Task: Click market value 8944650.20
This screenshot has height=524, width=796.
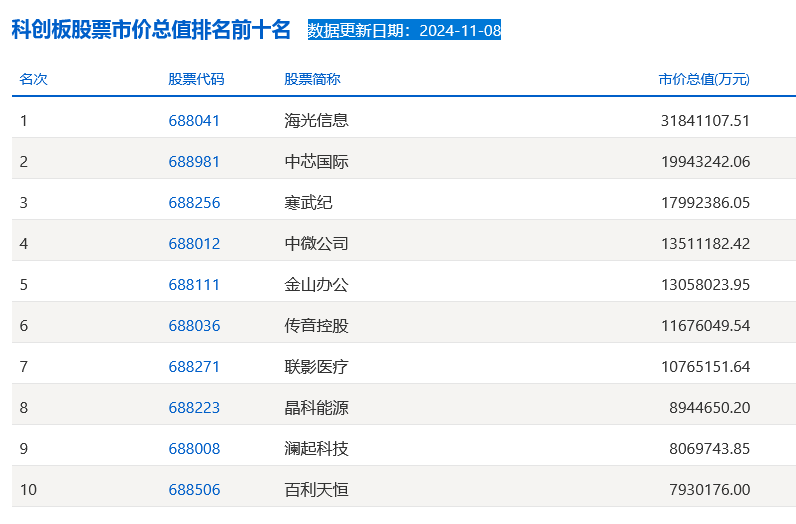Action: coord(709,408)
